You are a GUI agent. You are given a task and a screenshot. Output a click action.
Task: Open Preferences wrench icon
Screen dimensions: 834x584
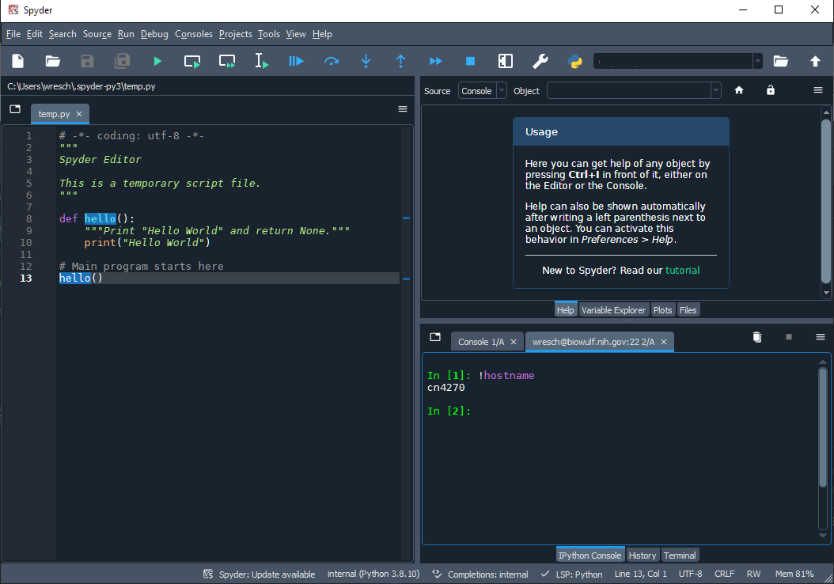point(540,61)
